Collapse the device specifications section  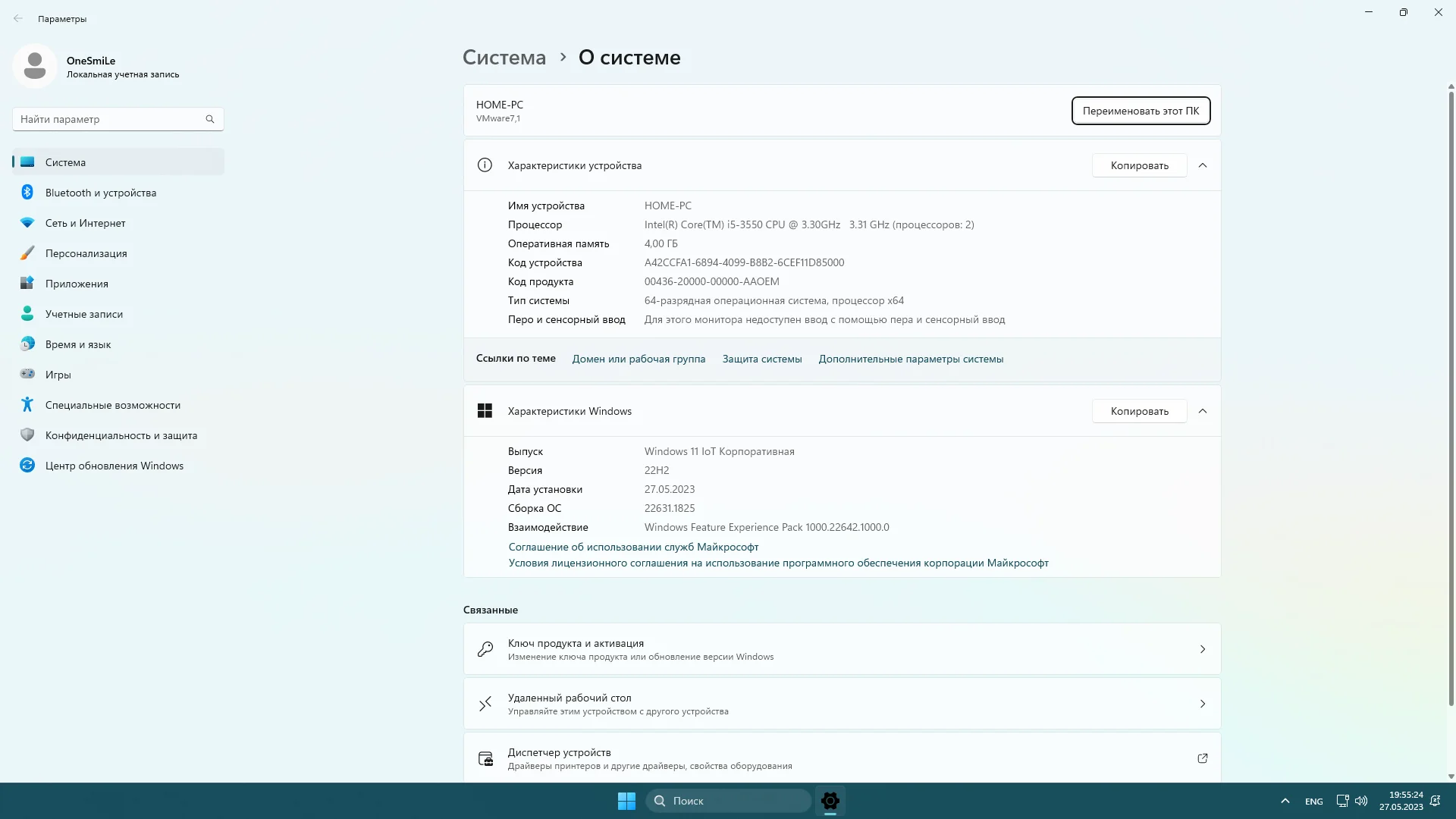coord(1203,165)
